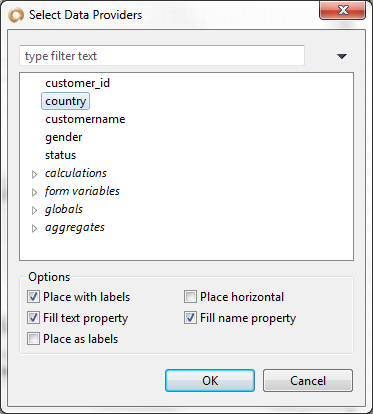The height and width of the screenshot is (414, 373).
Task: Expand the form variables node
Action: coord(34,192)
